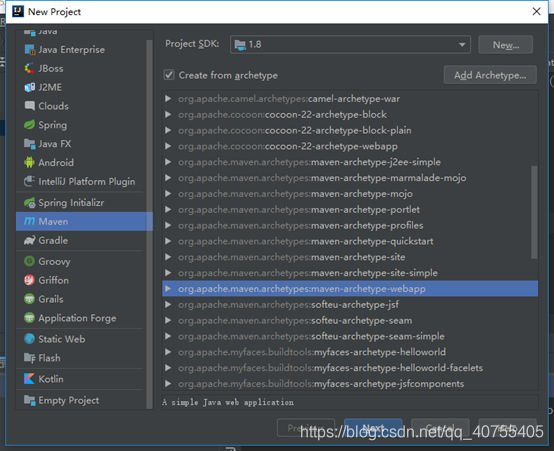Click the New... SDK button

506,45
